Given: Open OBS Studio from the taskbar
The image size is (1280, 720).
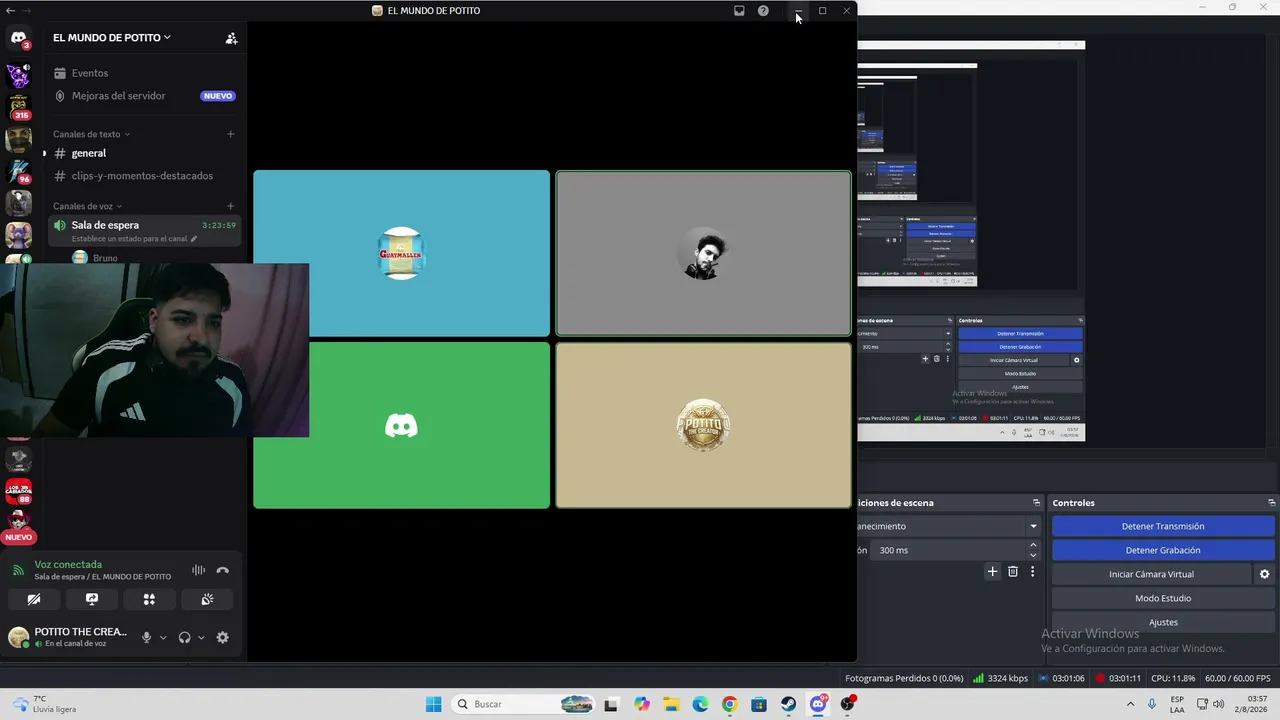Looking at the screenshot, I should pyautogui.click(x=849, y=704).
